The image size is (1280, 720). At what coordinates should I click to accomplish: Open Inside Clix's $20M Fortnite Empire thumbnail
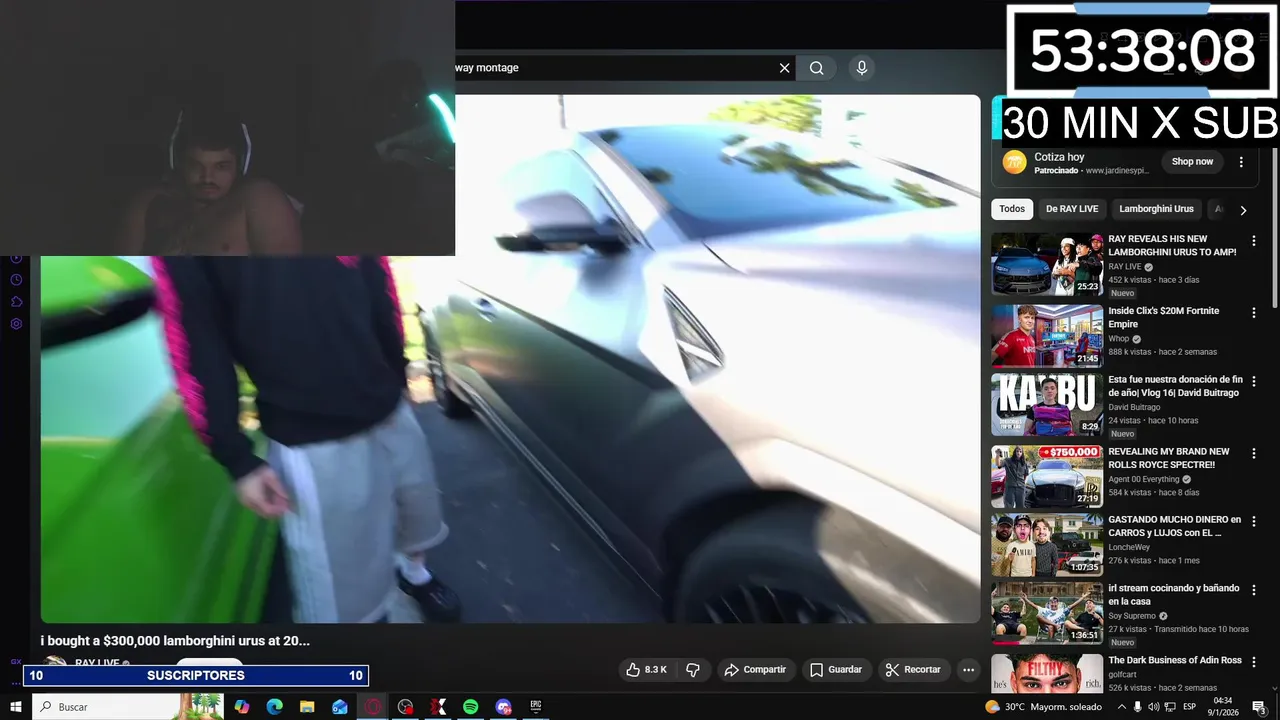(1047, 336)
